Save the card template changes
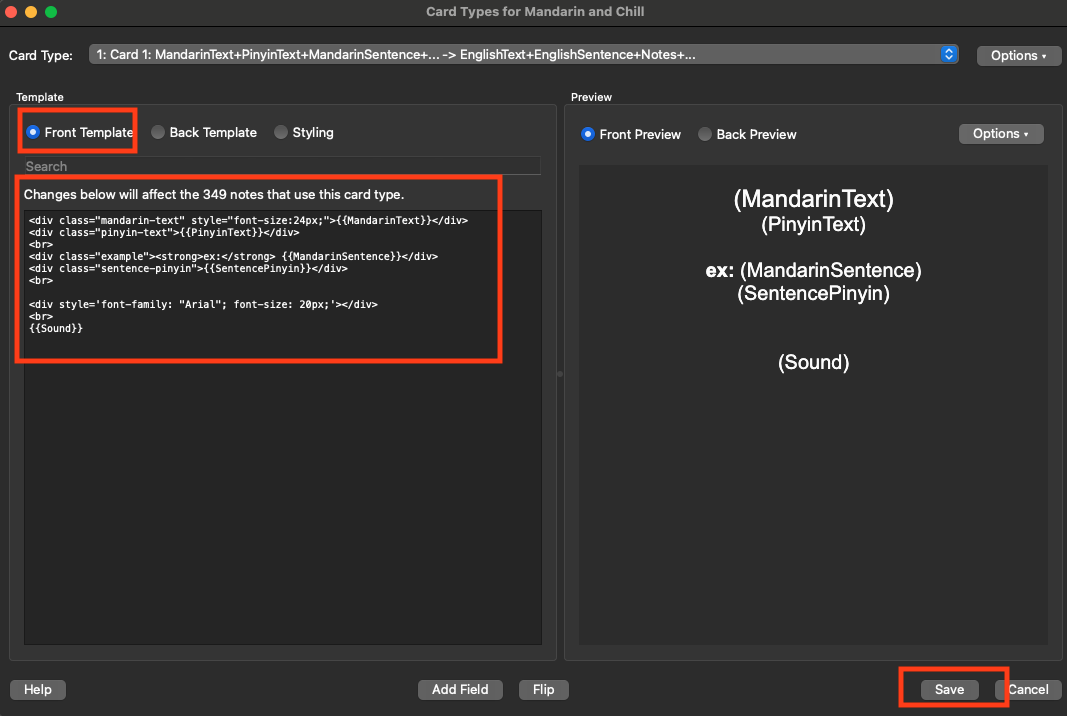This screenshot has height=716, width=1067. 949,689
